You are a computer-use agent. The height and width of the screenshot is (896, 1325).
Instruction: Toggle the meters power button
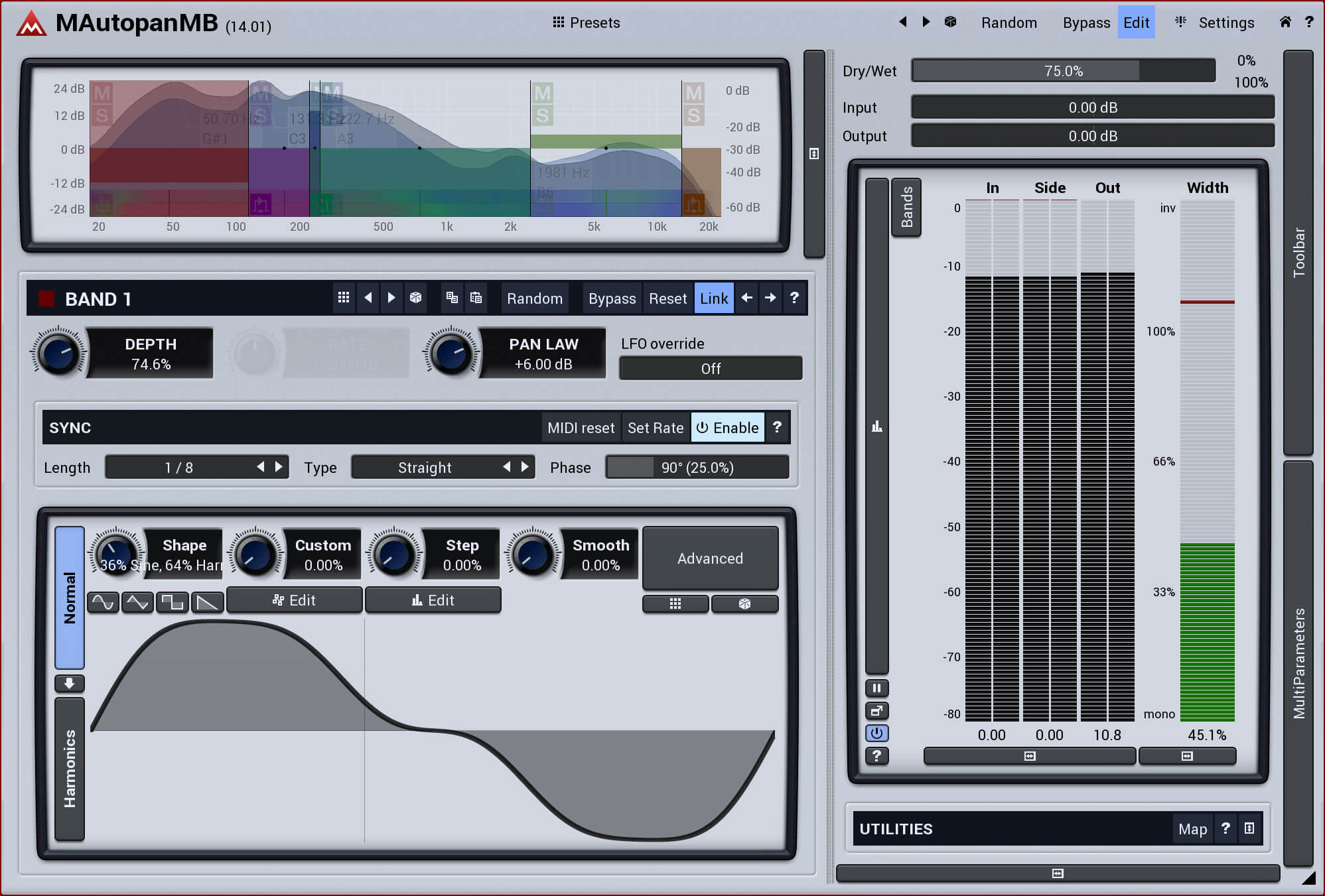click(x=876, y=733)
